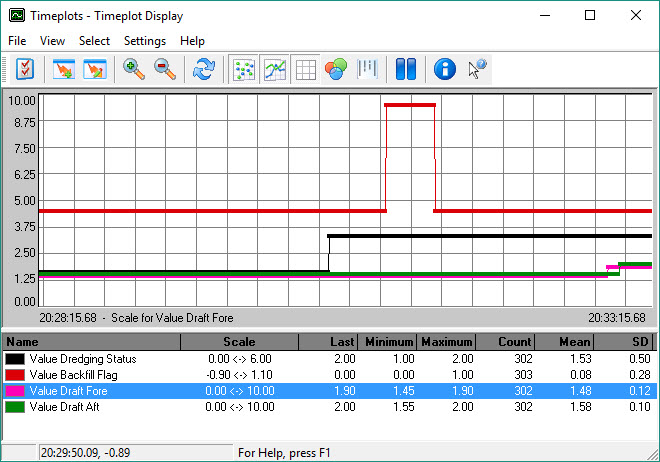The width and height of the screenshot is (660, 462).
Task: Maximize the Timeplot Display window
Action: [590, 16]
